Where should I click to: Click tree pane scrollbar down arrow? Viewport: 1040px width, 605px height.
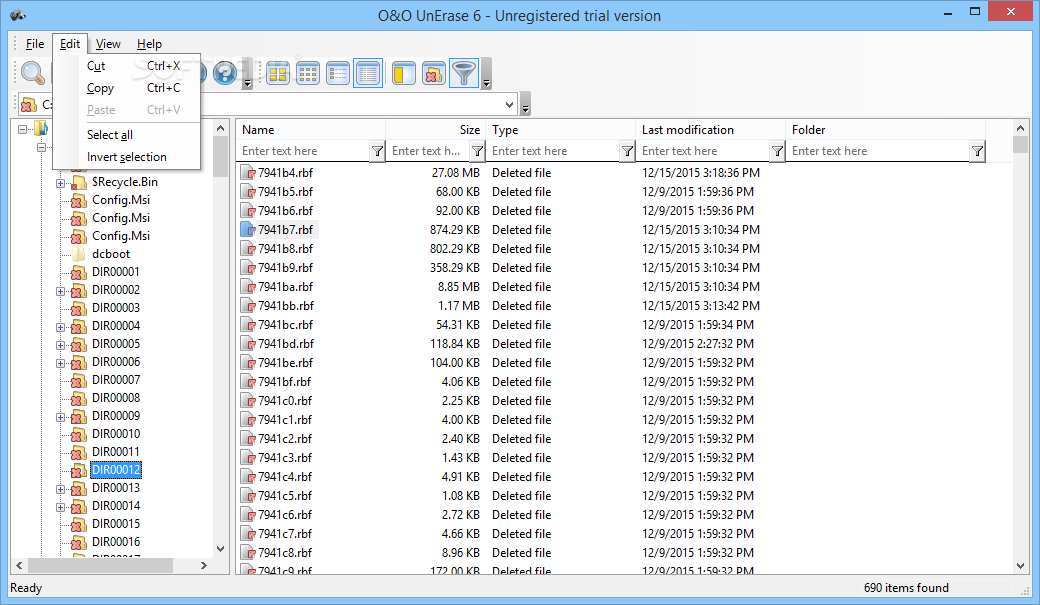pyautogui.click(x=220, y=549)
